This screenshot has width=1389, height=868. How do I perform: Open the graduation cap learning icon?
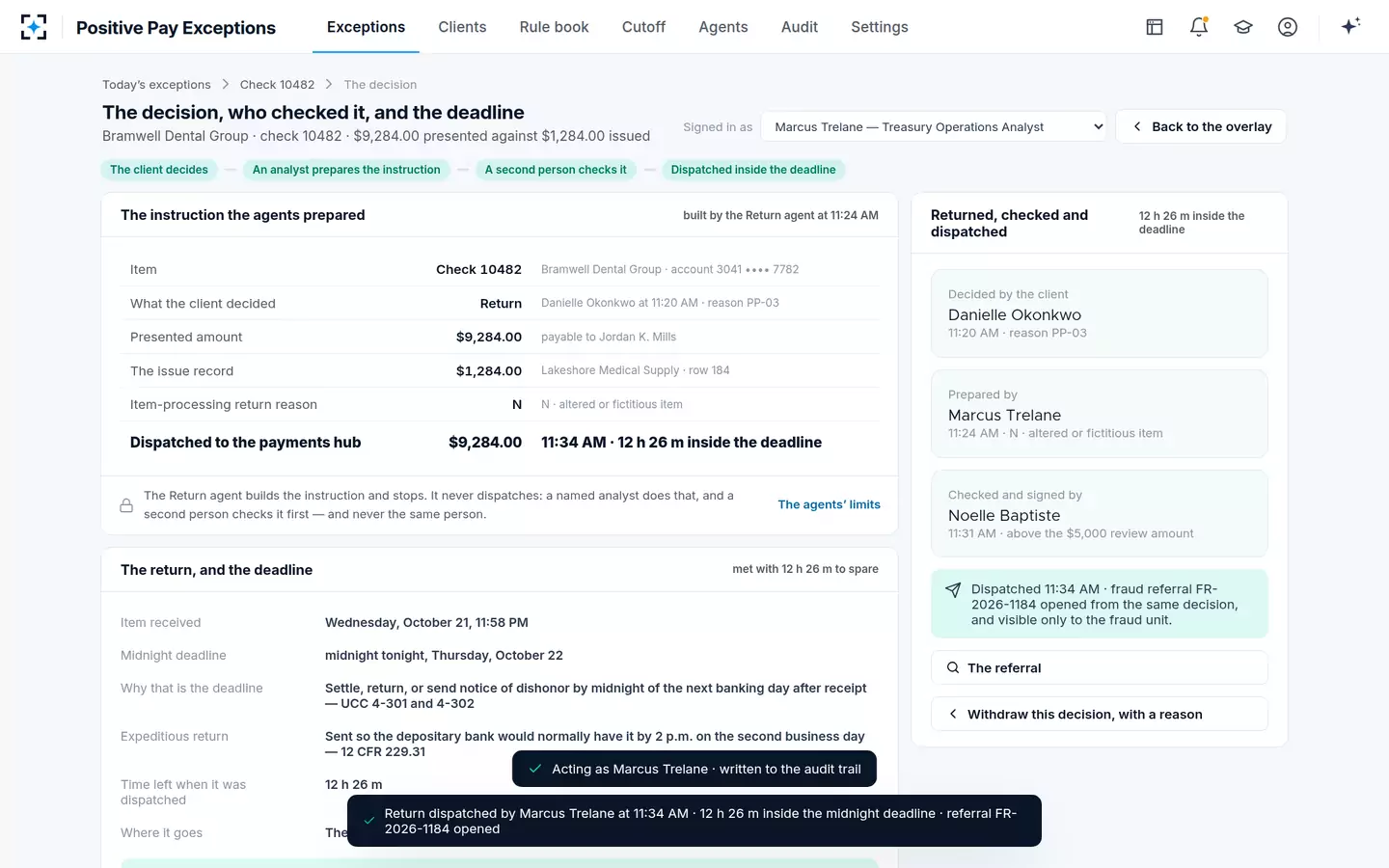point(1243,27)
